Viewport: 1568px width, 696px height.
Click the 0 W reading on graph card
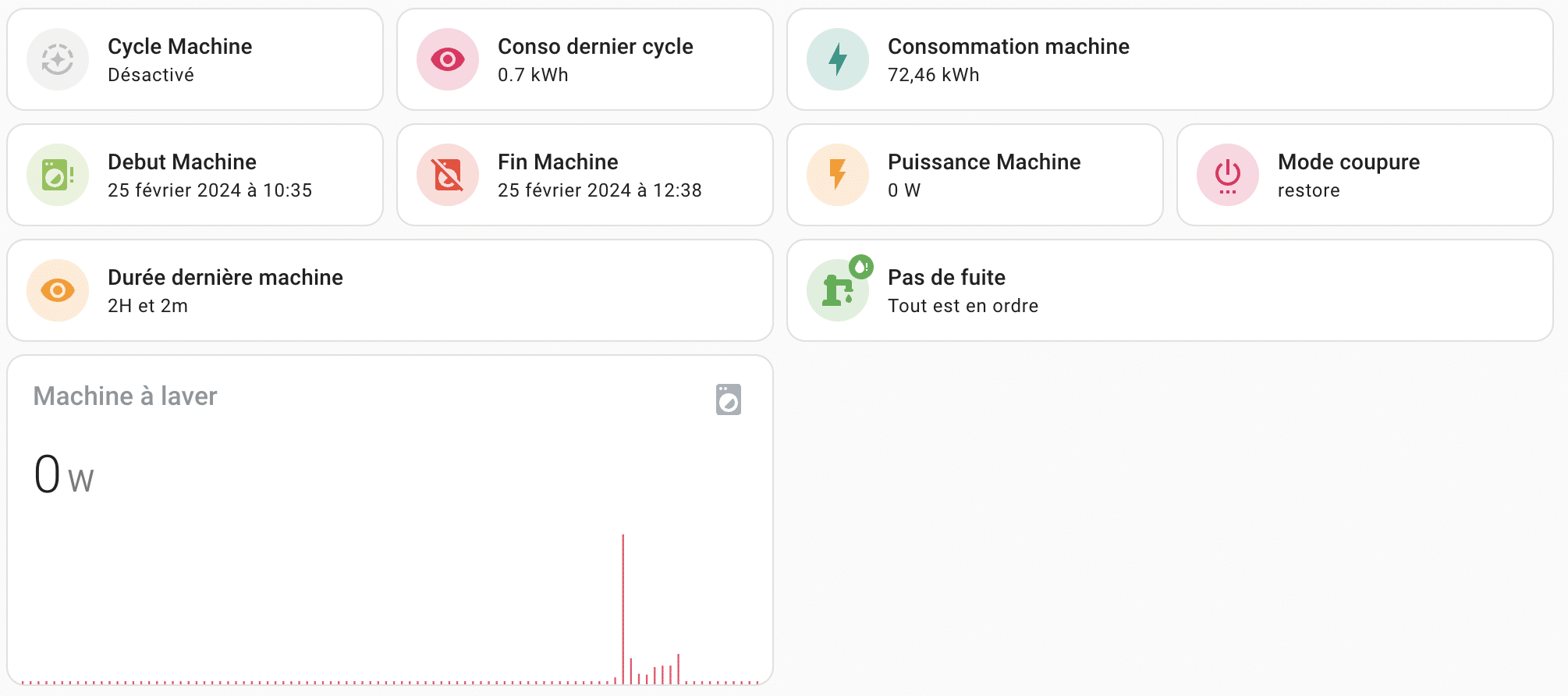click(64, 474)
